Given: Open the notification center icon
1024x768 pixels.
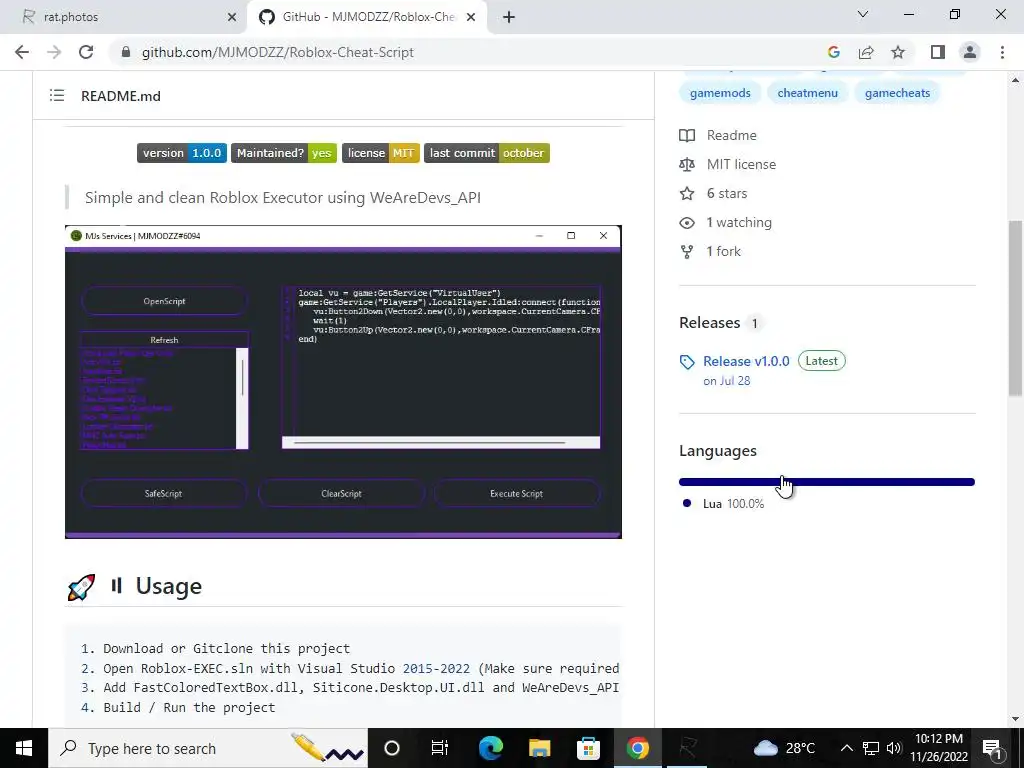Looking at the screenshot, I should 991,748.
